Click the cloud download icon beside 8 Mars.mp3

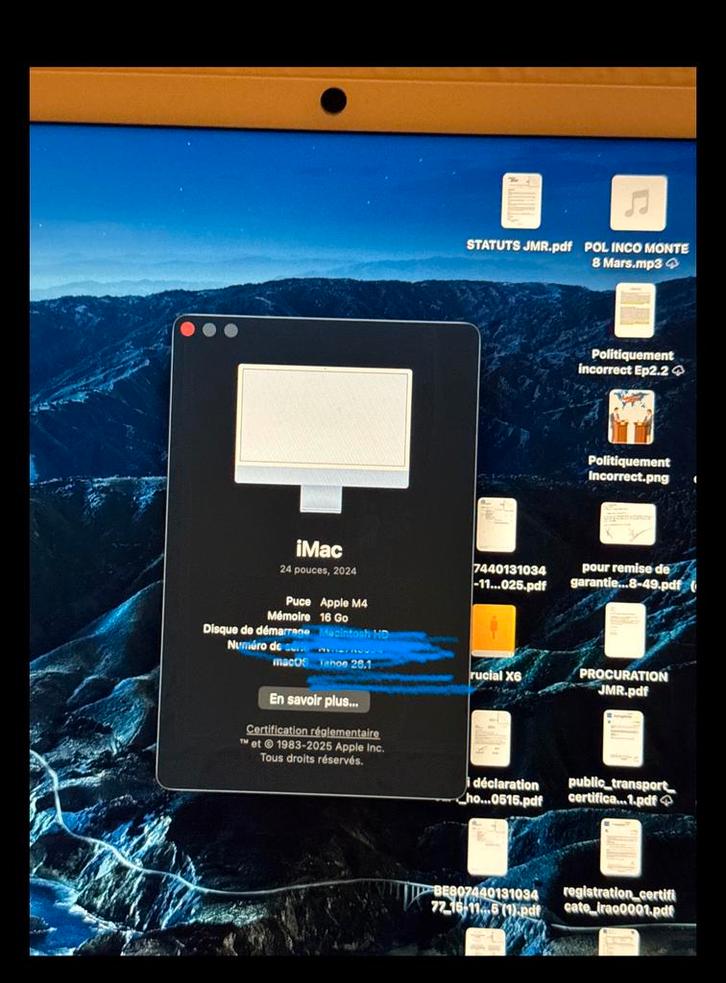[x=673, y=263]
